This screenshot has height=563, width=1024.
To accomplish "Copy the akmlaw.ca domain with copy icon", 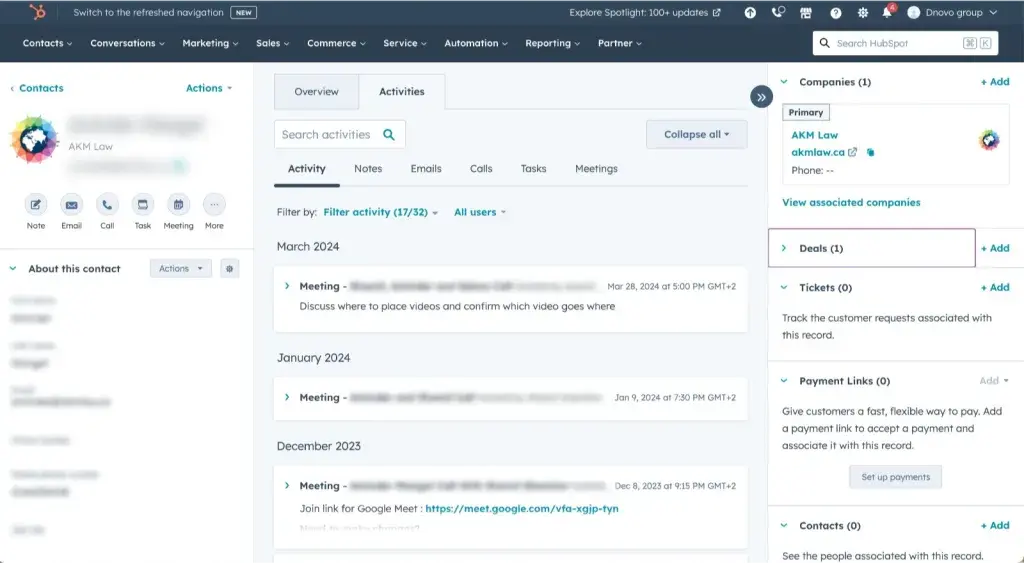I will [x=870, y=153].
